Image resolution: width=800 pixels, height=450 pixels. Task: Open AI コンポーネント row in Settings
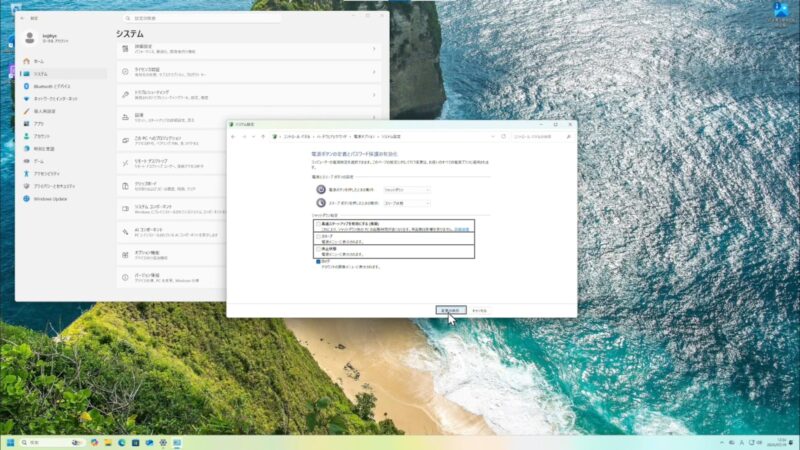click(171, 232)
